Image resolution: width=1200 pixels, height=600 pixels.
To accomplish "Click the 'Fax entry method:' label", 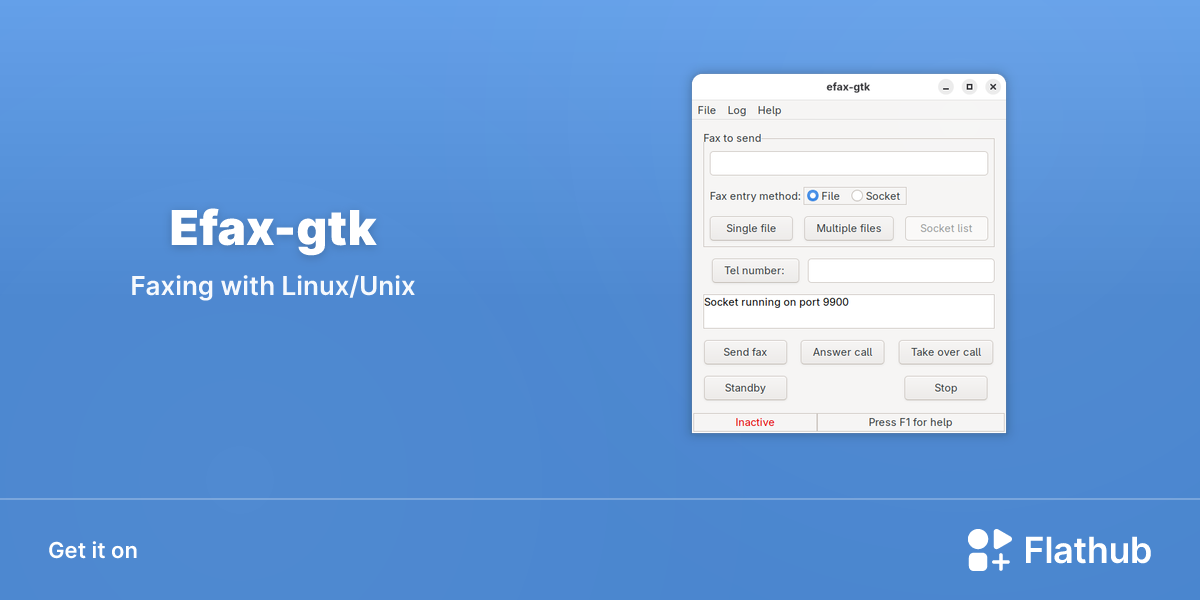I will click(x=755, y=196).
